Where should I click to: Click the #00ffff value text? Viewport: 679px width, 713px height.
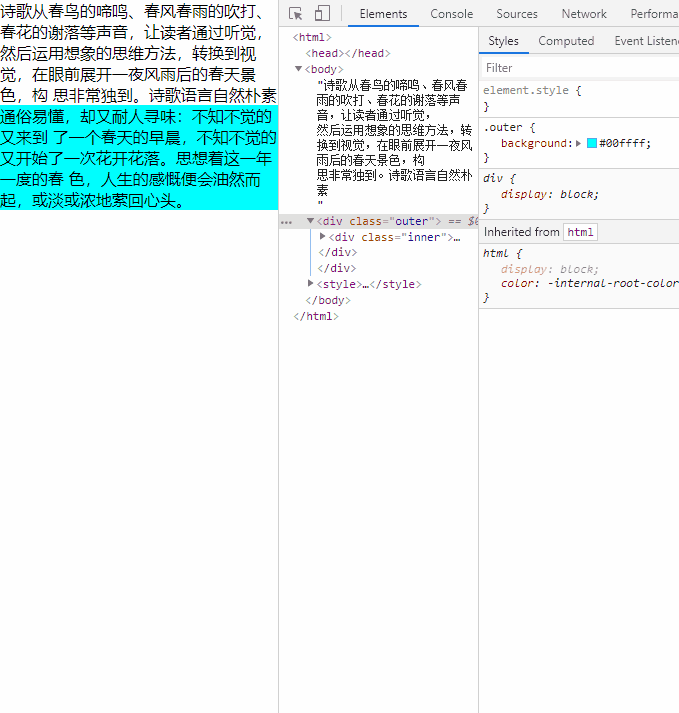coord(622,143)
